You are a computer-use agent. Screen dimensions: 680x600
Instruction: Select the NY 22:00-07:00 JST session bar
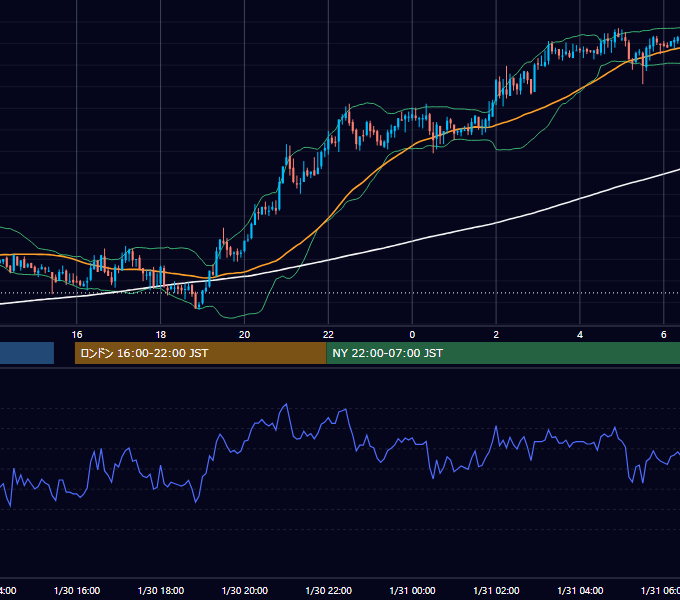tap(503, 353)
